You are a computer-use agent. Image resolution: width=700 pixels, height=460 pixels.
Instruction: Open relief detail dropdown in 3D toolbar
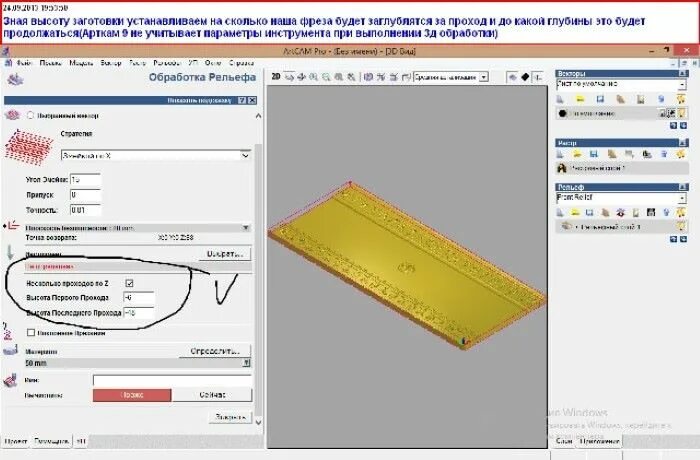(x=483, y=77)
